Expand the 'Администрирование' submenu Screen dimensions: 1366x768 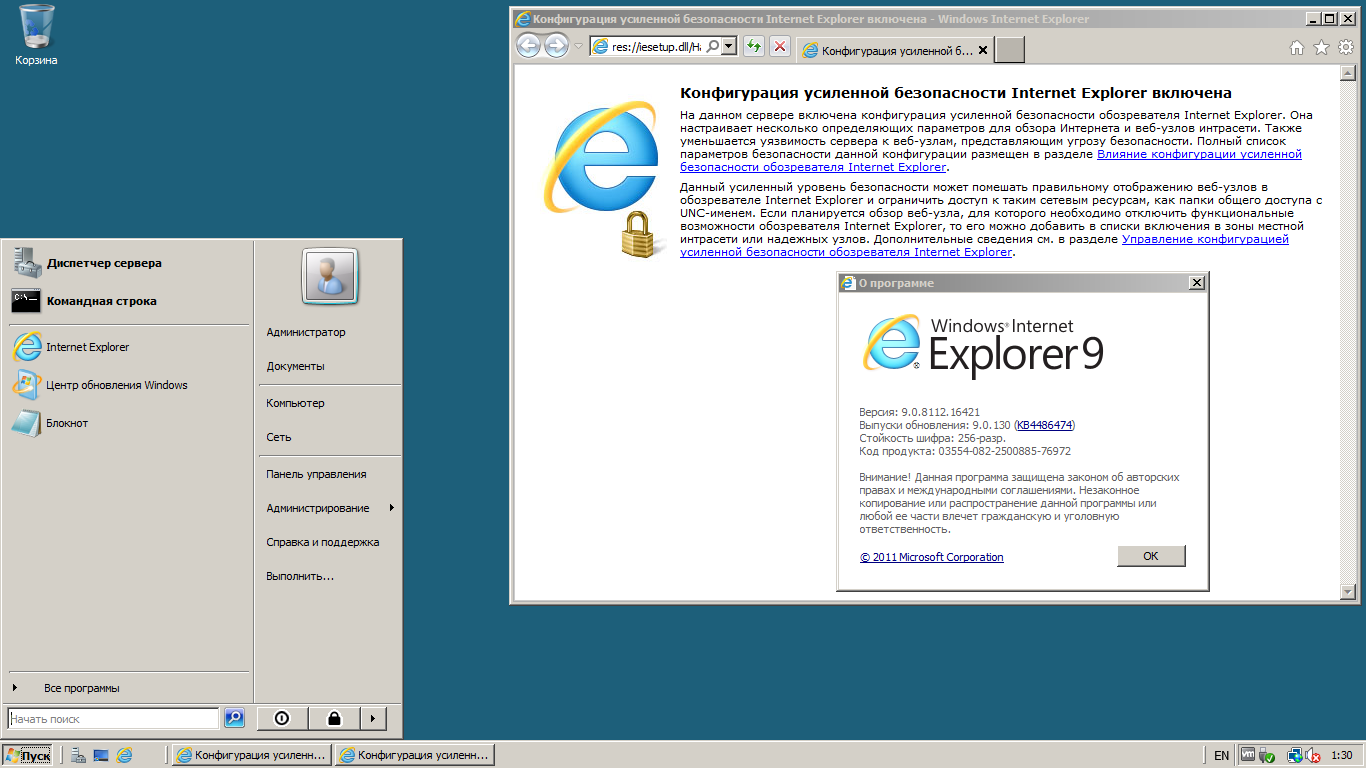point(329,508)
